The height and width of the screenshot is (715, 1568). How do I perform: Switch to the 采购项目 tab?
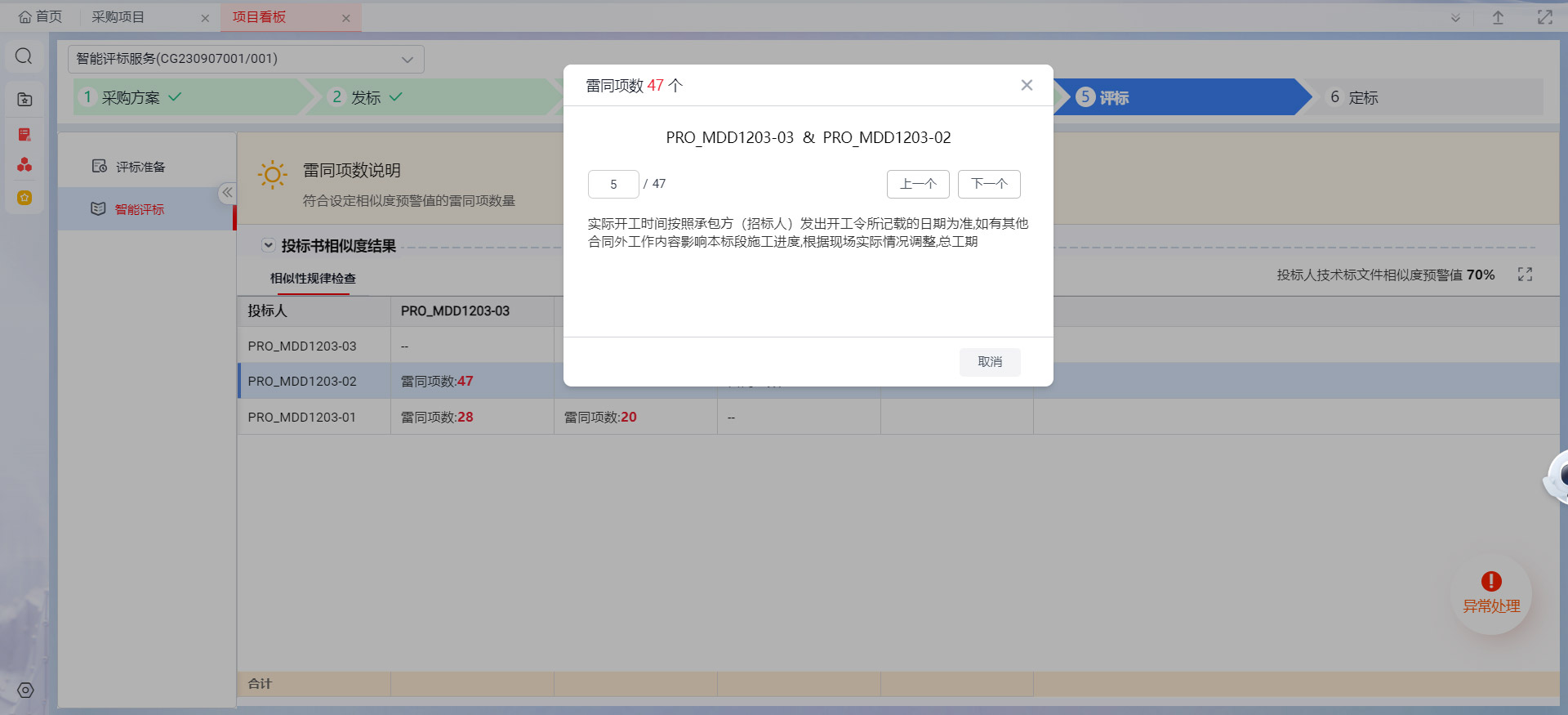(118, 17)
